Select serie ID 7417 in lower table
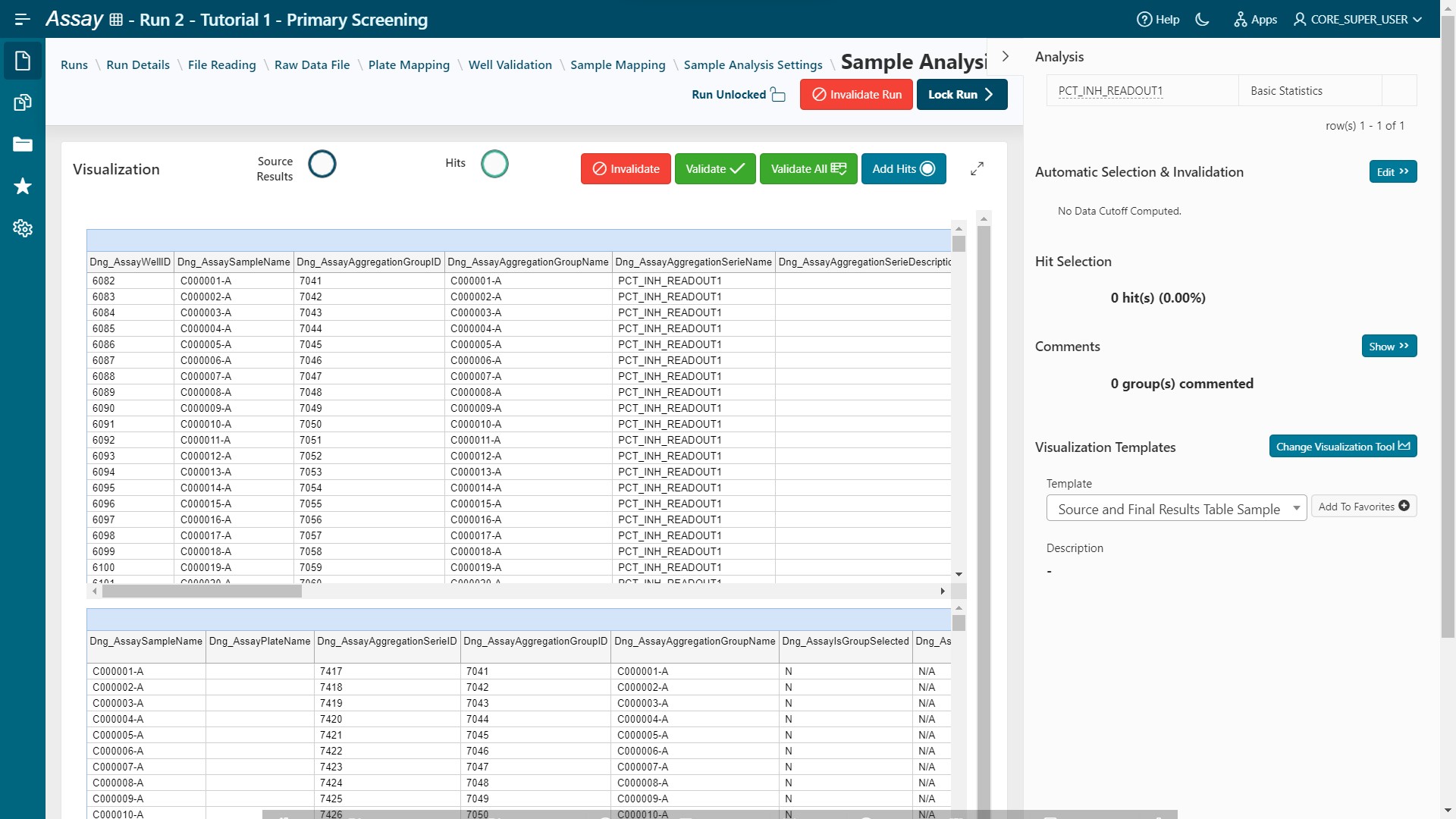This screenshot has height=819, width=1456. 388,671
